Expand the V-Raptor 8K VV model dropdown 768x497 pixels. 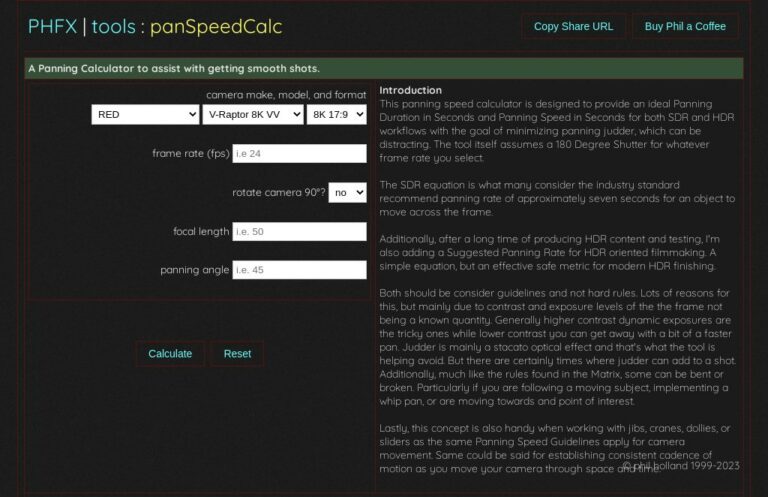[x=253, y=115]
